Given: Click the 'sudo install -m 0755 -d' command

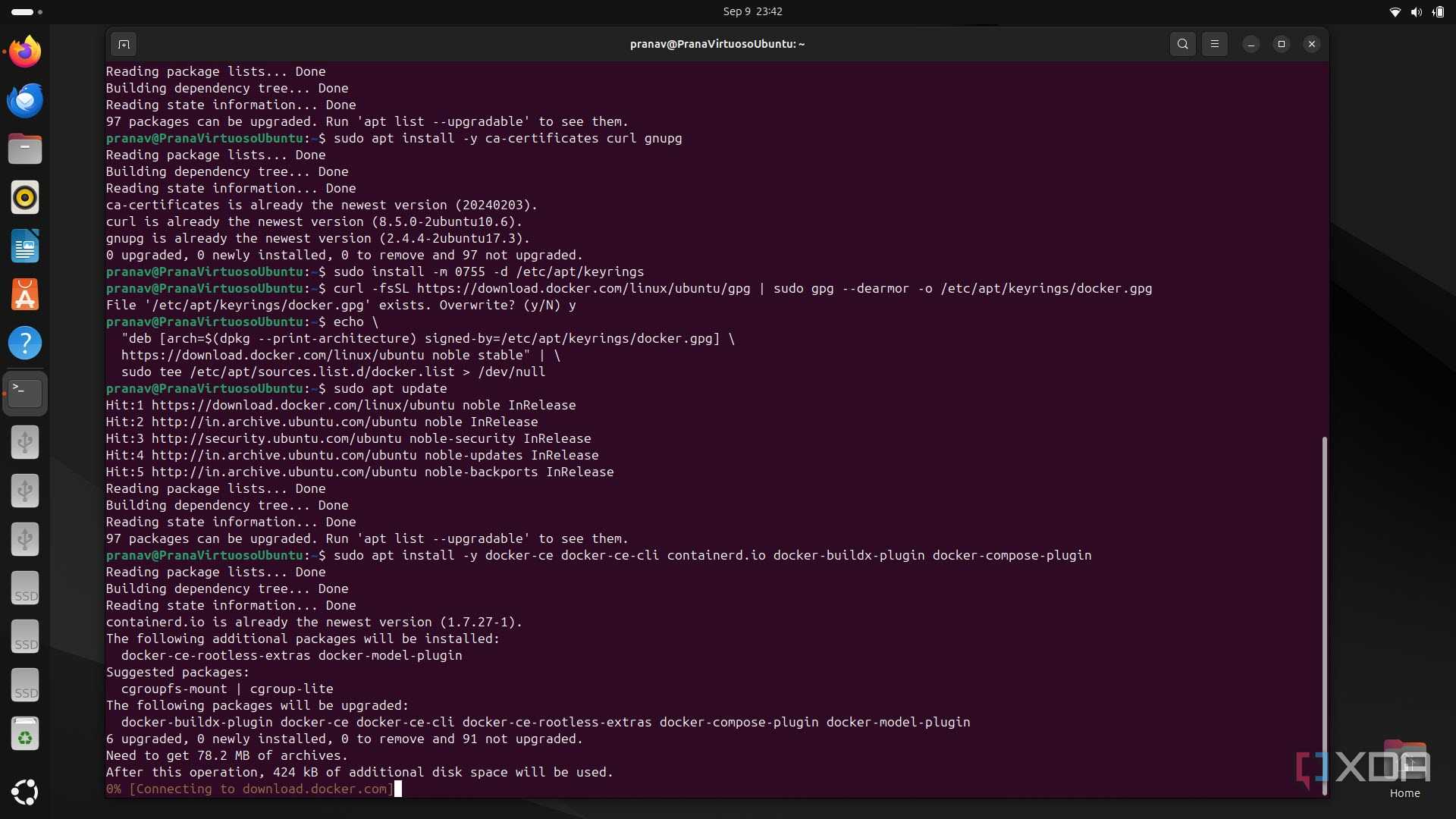Looking at the screenshot, I should (375, 271).
